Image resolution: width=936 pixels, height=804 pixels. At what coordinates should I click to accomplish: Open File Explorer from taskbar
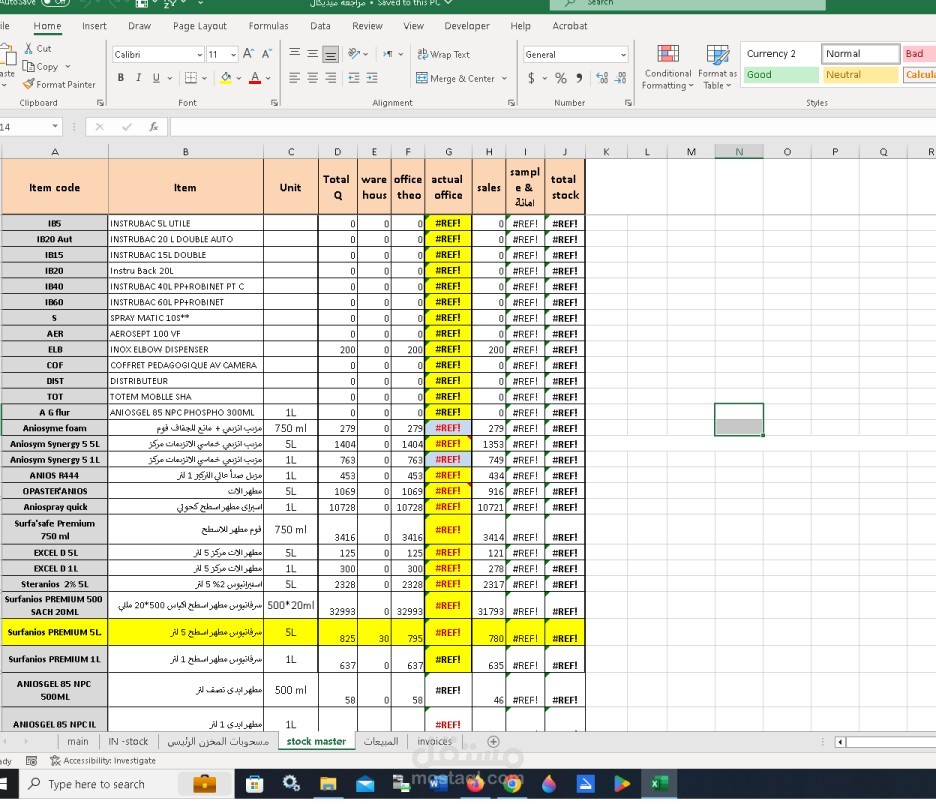[x=328, y=784]
